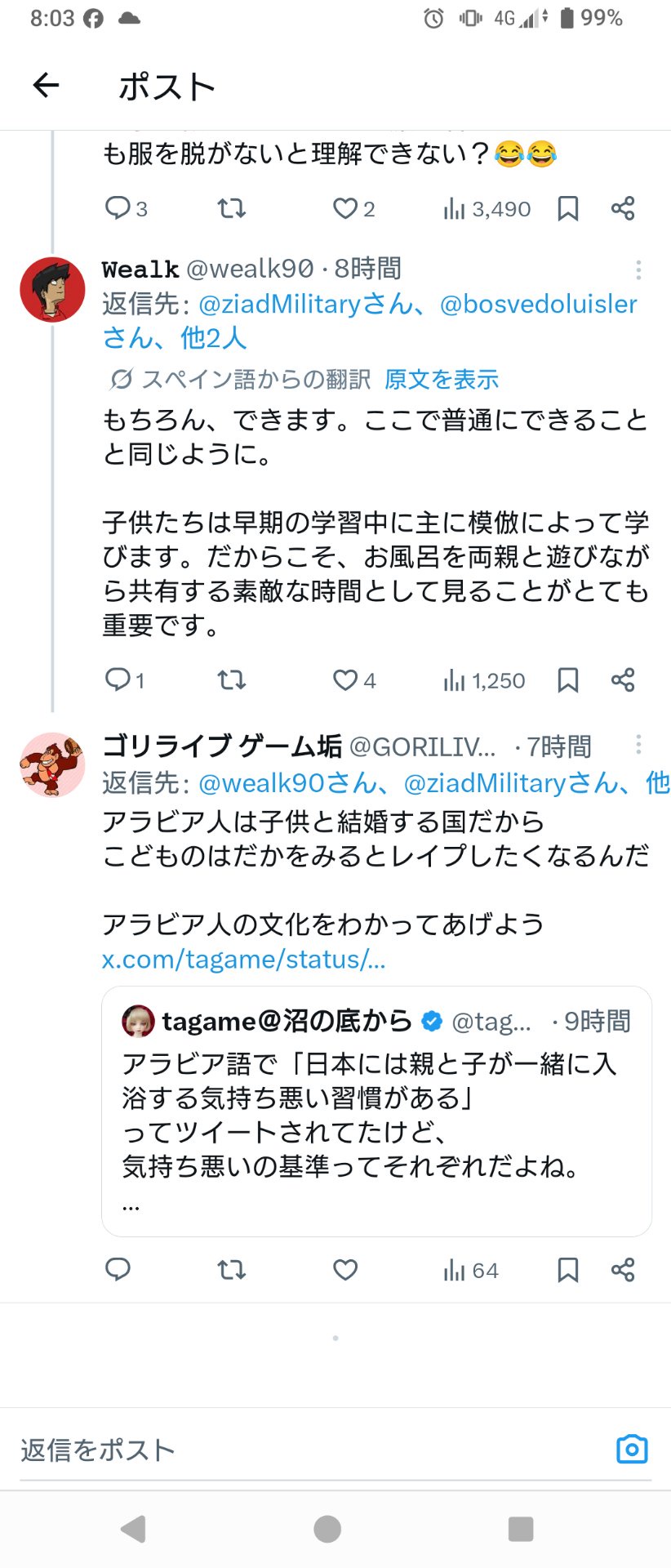
Task: Tap the Android home navigation button
Action: [327, 1529]
